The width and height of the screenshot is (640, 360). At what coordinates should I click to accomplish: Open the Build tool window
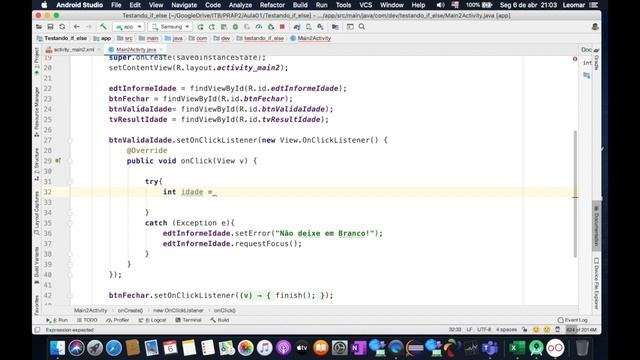click(220, 320)
